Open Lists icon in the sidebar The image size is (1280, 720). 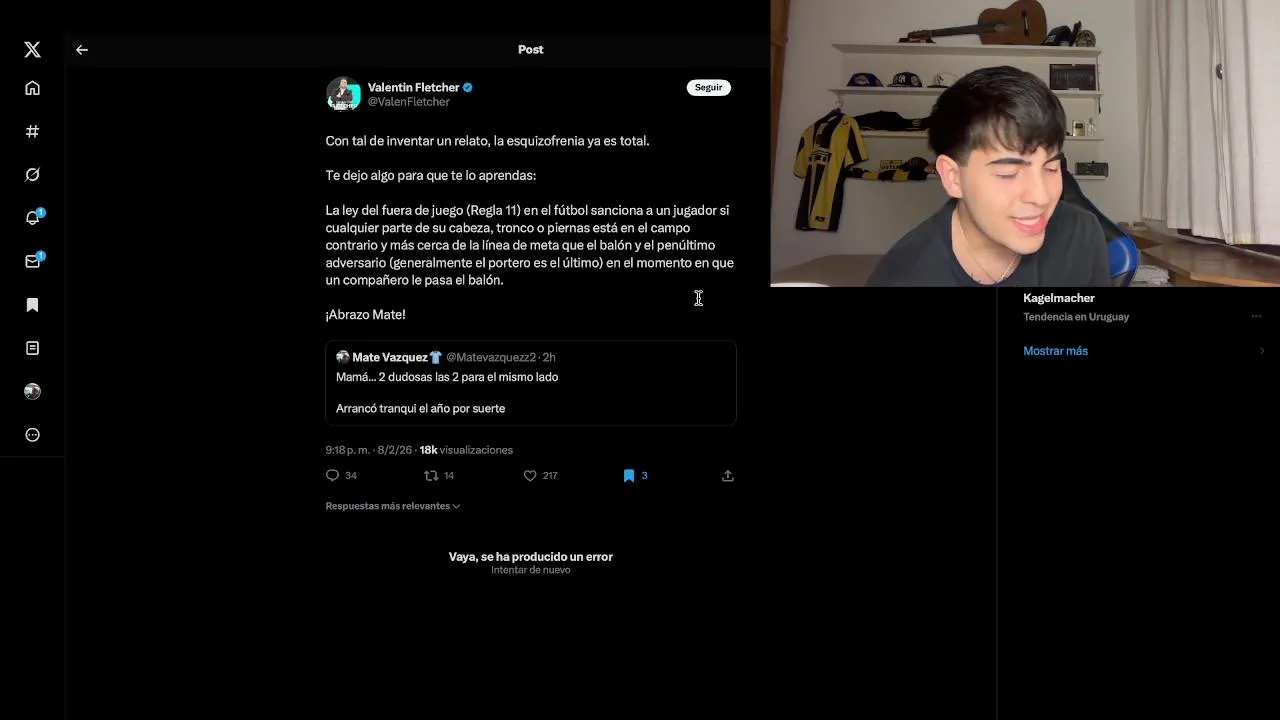[x=32, y=348]
